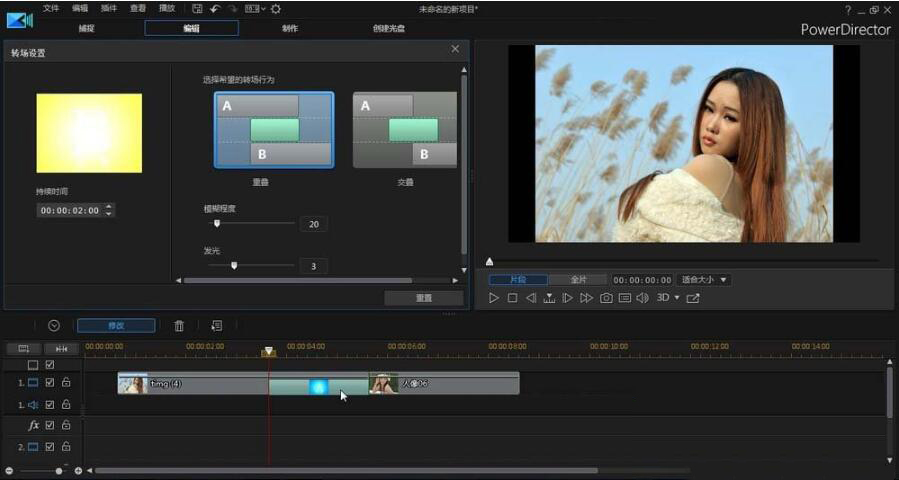This screenshot has width=899, height=480.
Task: Open the 适合大小 zoom dropdown
Action: click(x=704, y=280)
